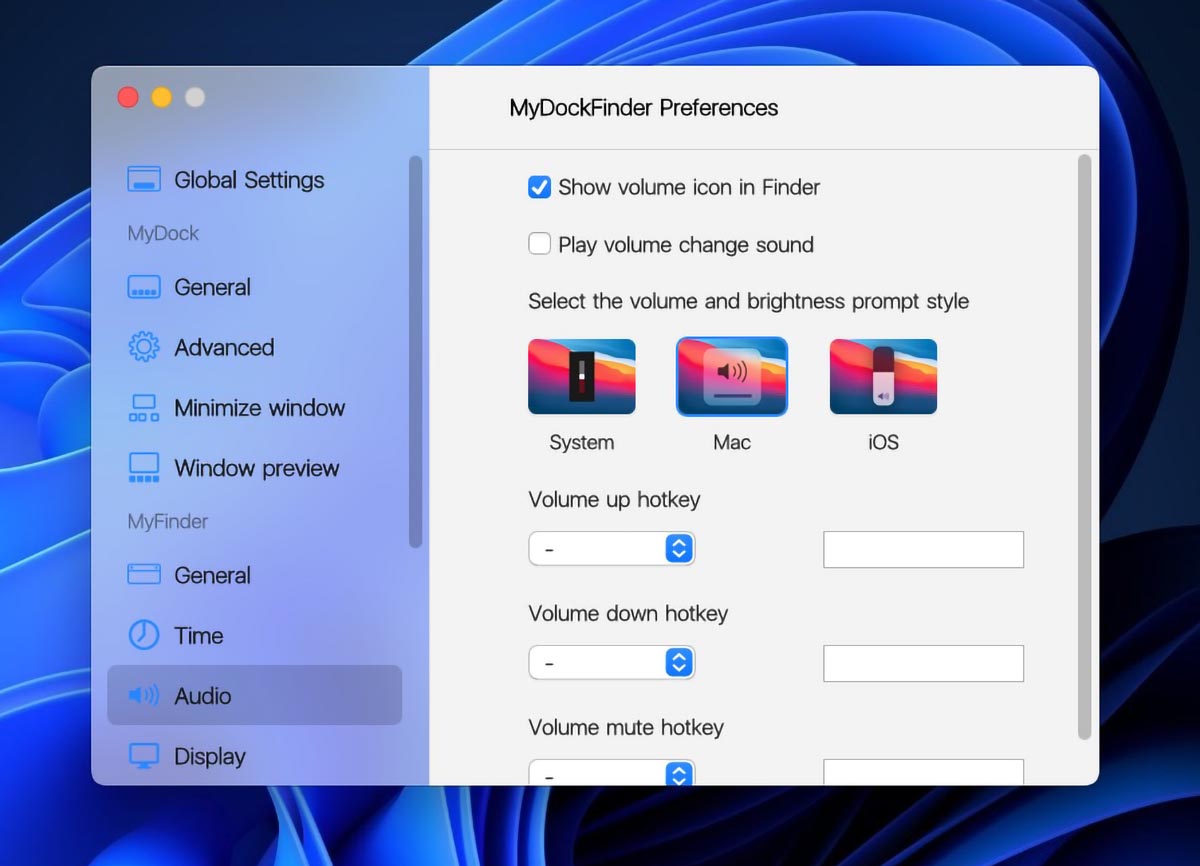Screen dimensions: 1200x866
Task: Expand the Volume up hotkey dropdown
Action: [x=611, y=549]
